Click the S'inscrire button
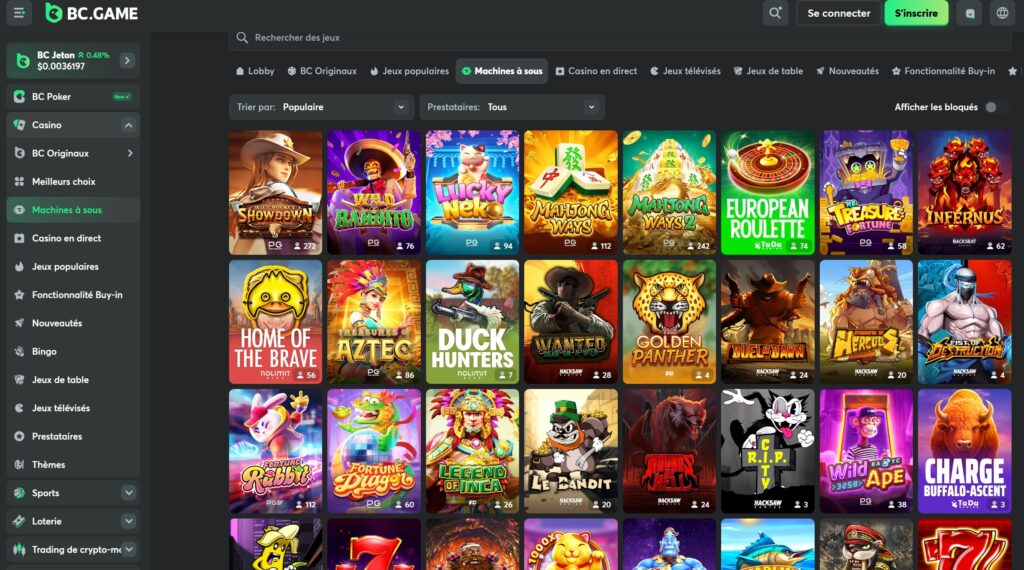The height and width of the screenshot is (570, 1024). pyautogui.click(x=916, y=13)
